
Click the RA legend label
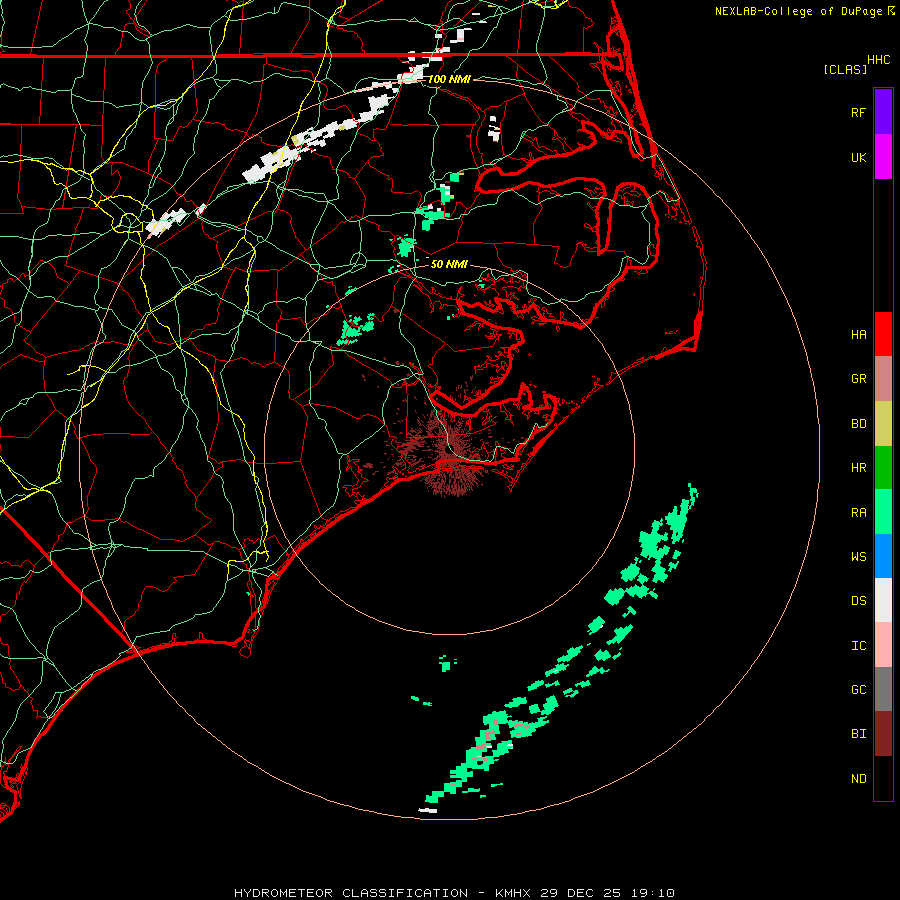[x=858, y=512]
